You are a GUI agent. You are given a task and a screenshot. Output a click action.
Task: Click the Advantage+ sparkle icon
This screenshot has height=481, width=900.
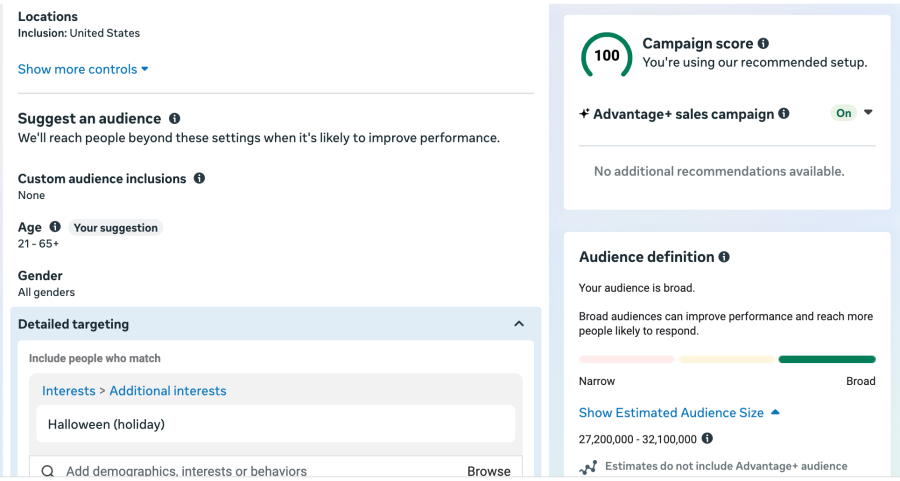[x=584, y=114]
